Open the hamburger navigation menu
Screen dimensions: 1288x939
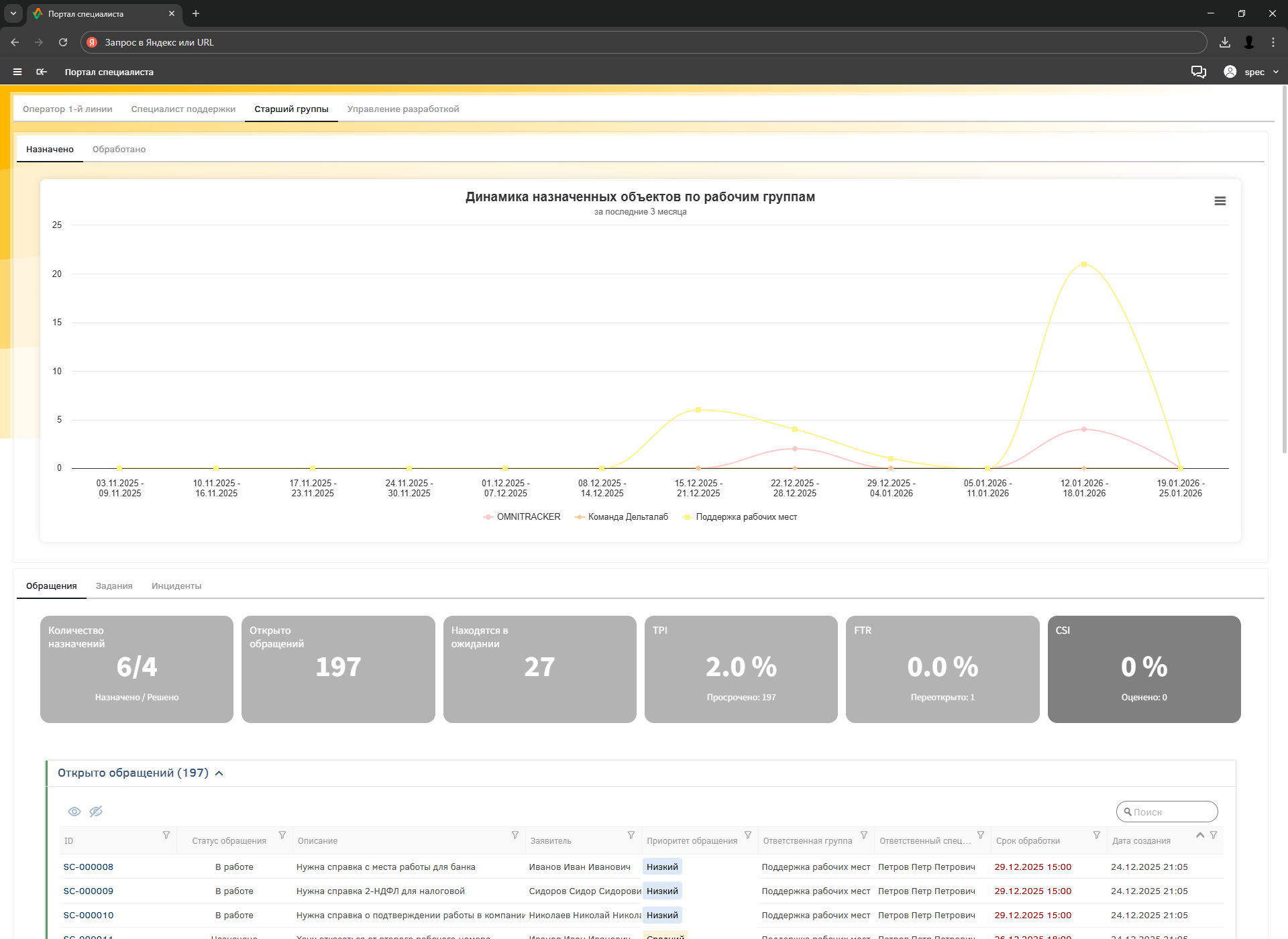coord(17,72)
